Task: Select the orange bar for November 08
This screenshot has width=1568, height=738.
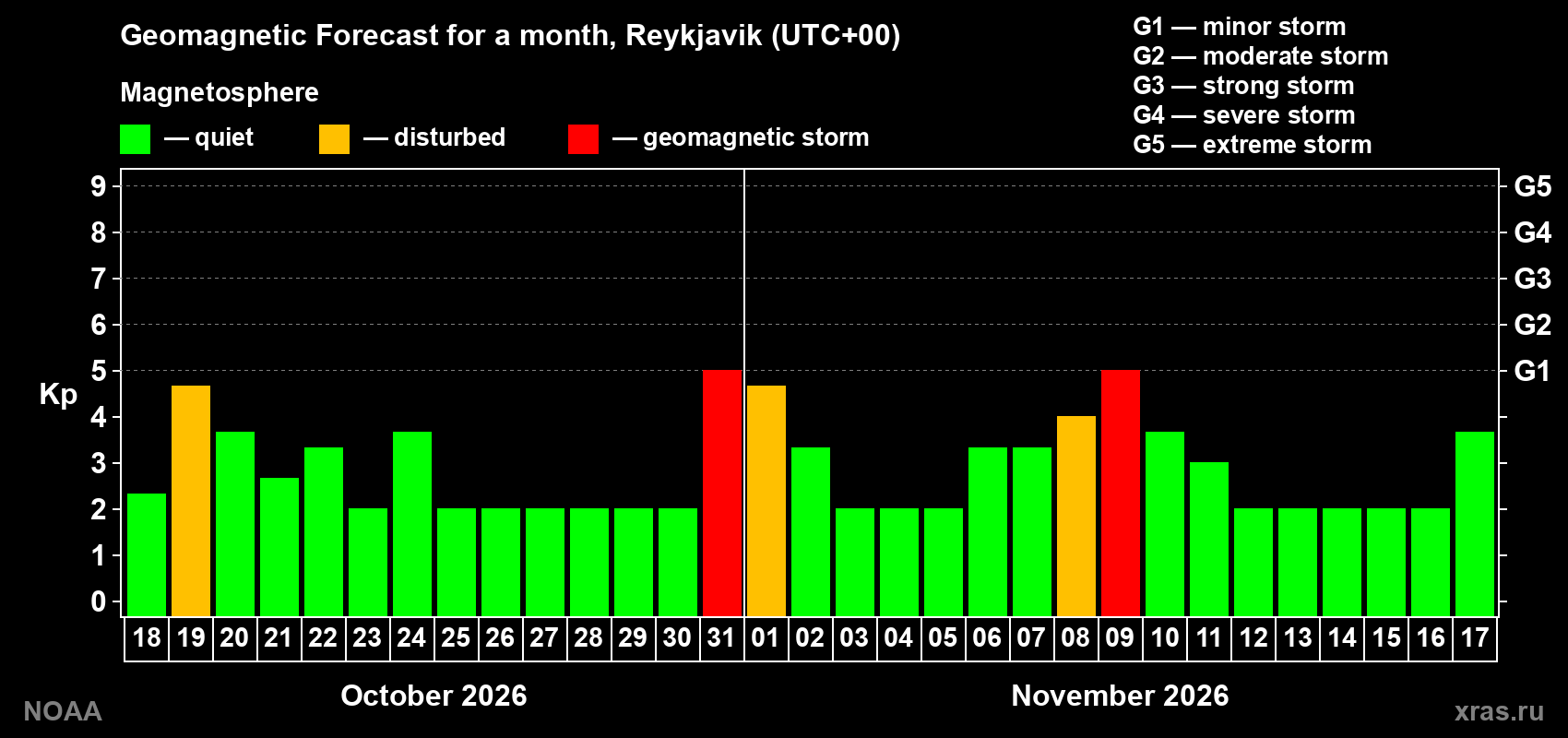Action: (1076, 517)
